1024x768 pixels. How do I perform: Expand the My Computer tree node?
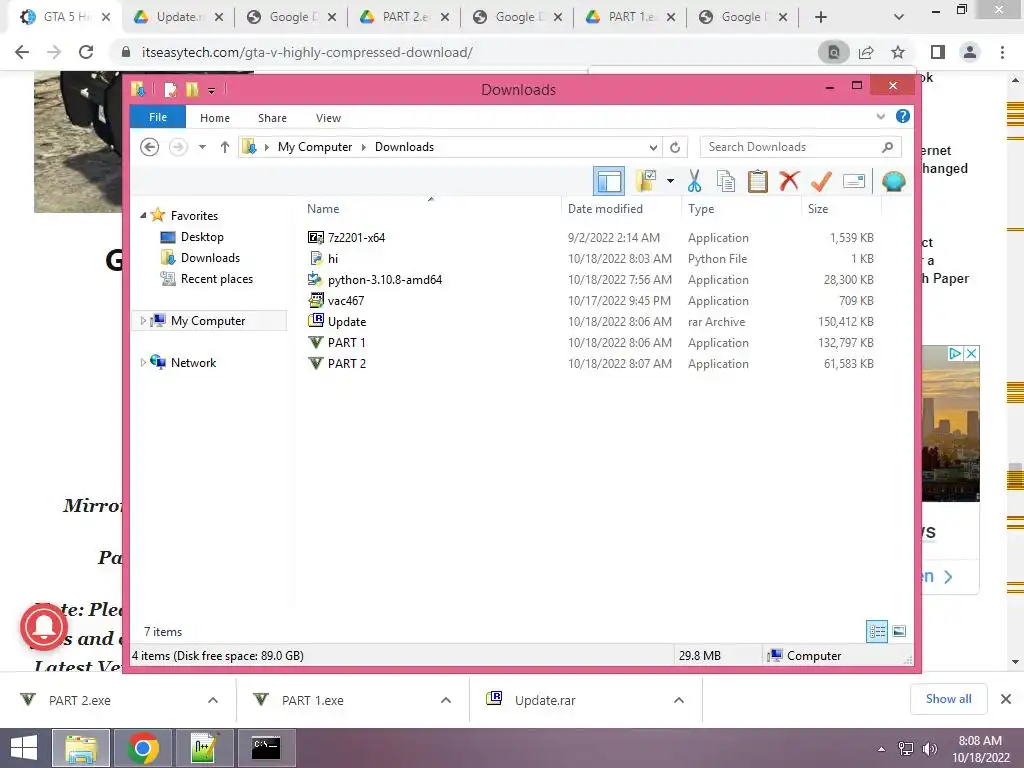tap(143, 321)
